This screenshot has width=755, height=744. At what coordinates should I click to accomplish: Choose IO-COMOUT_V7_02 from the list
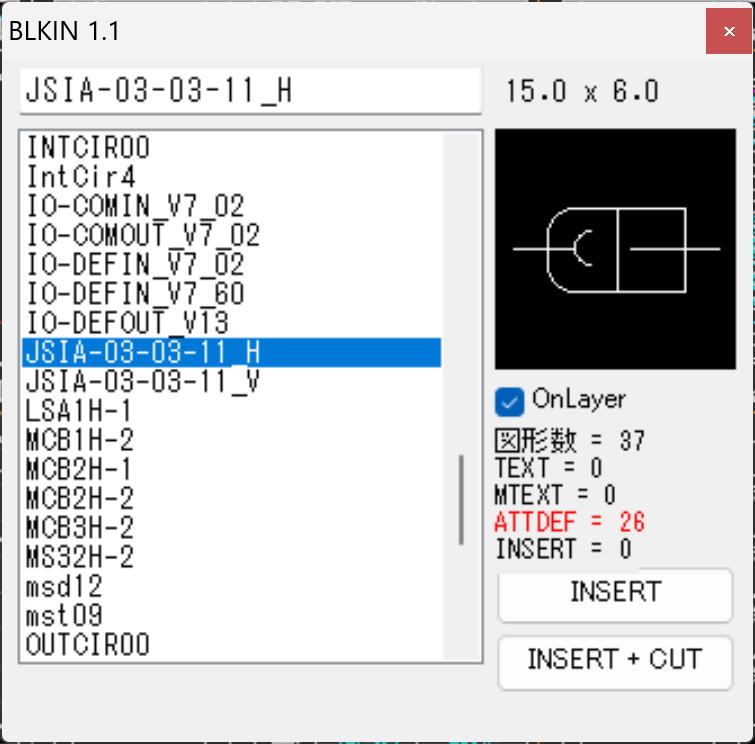click(x=143, y=236)
